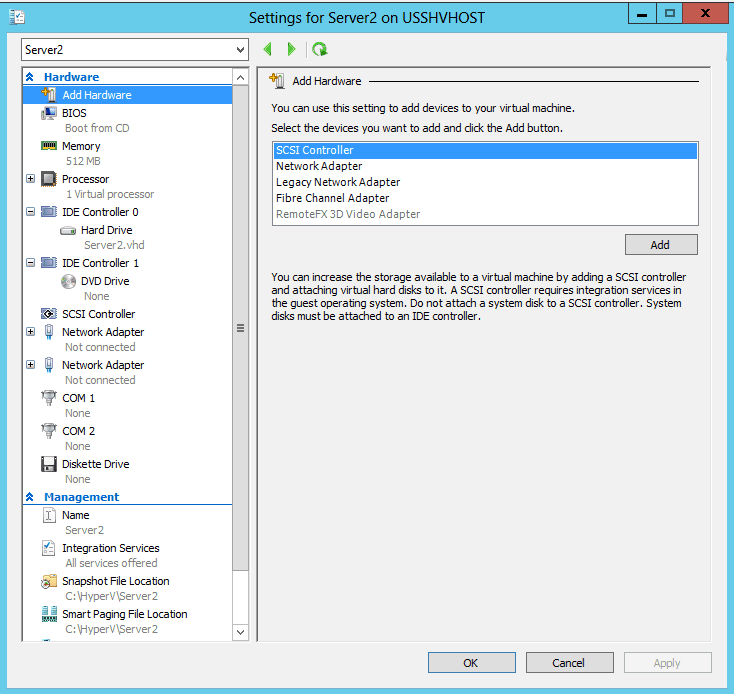Select Fibre Channel Adapter in the list
Image resolution: width=734 pixels, height=694 pixels.
point(485,198)
